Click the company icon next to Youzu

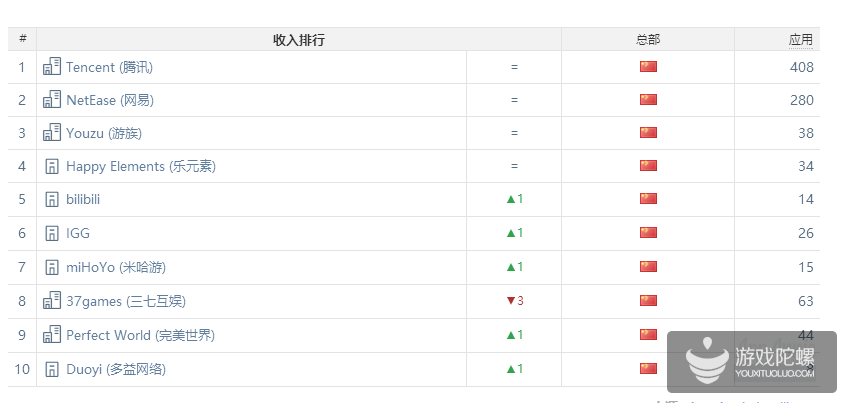(52, 133)
